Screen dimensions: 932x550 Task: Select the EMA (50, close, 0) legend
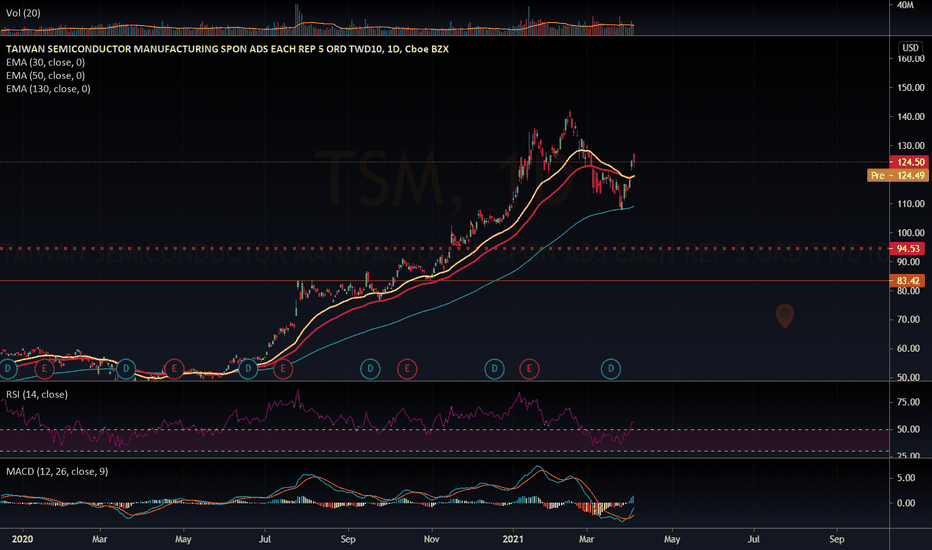(x=45, y=76)
